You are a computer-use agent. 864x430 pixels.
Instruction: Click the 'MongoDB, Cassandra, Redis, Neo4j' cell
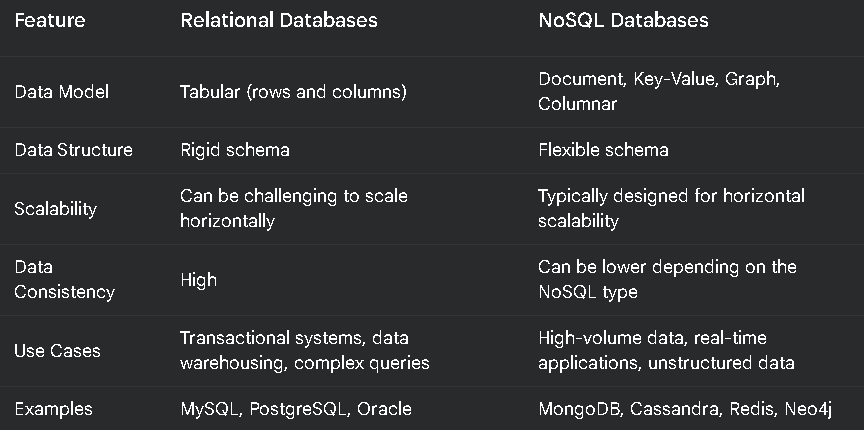click(x=685, y=409)
